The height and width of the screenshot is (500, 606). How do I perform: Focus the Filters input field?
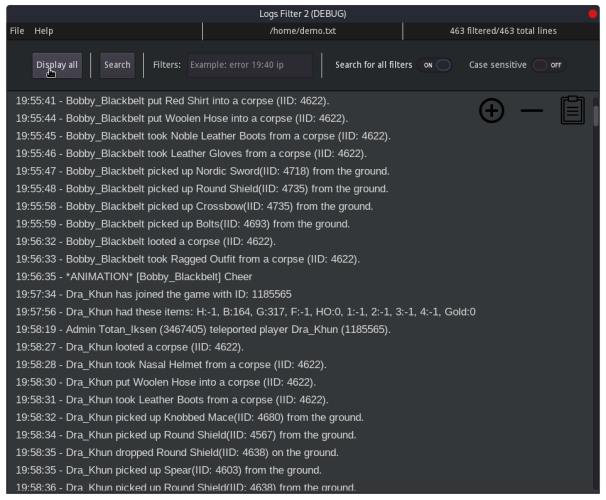249,65
